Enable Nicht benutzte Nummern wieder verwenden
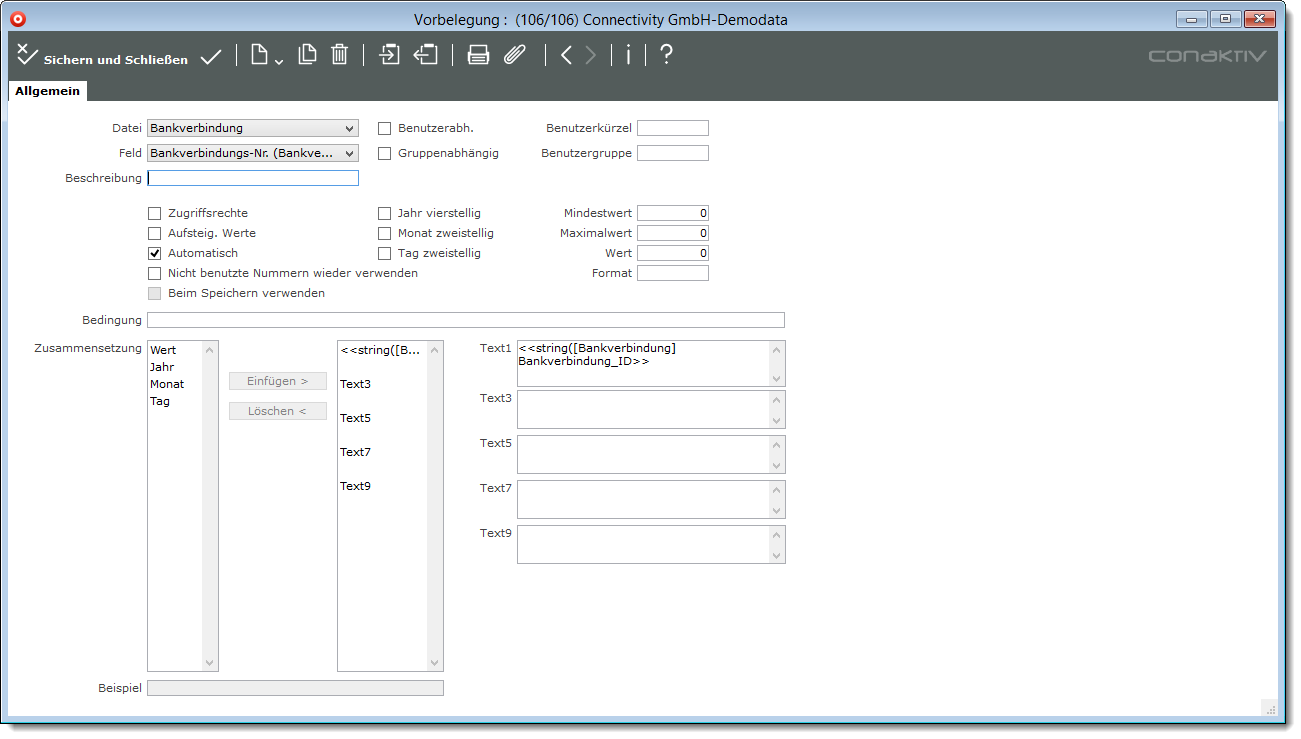 pos(155,273)
